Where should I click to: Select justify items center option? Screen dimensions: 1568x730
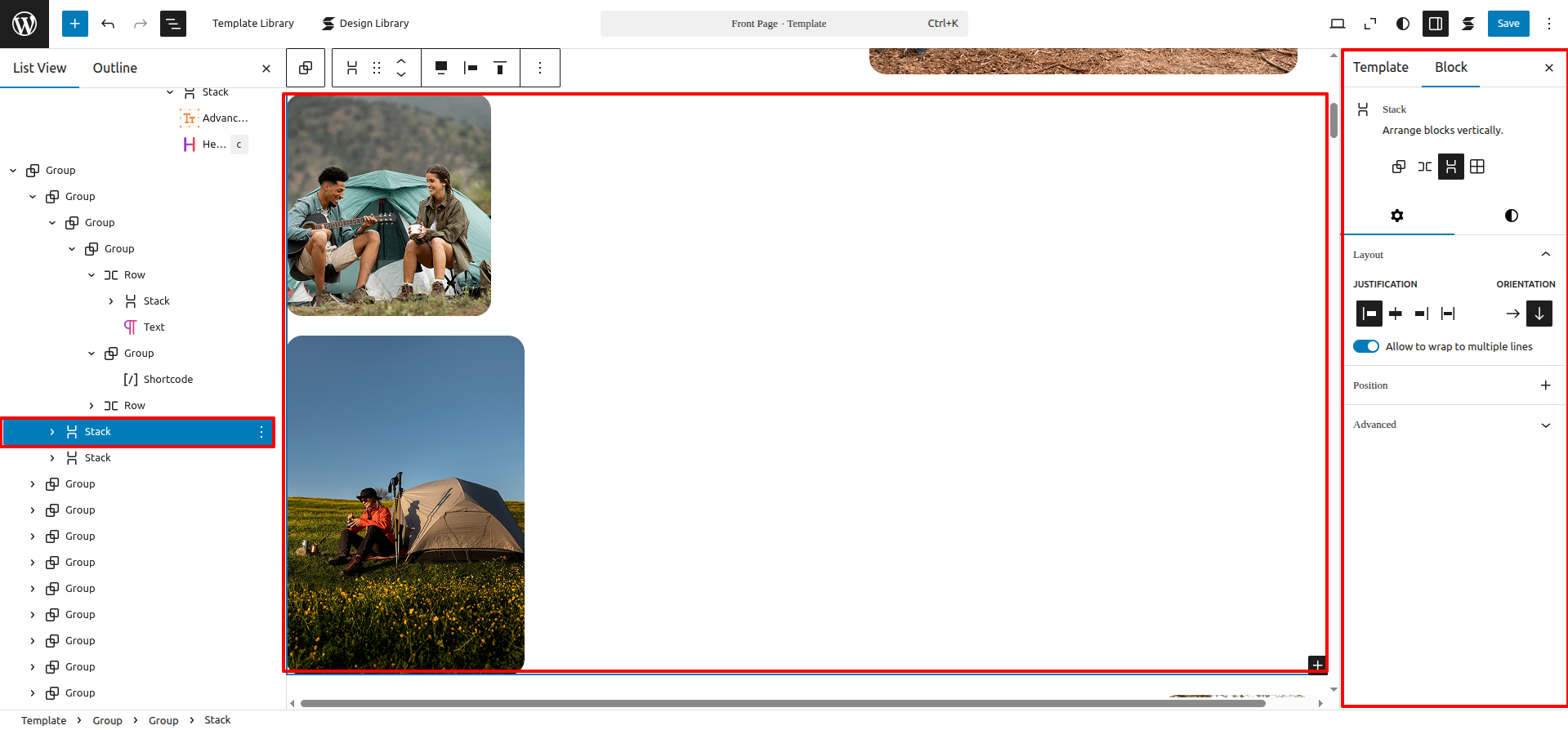point(1396,314)
